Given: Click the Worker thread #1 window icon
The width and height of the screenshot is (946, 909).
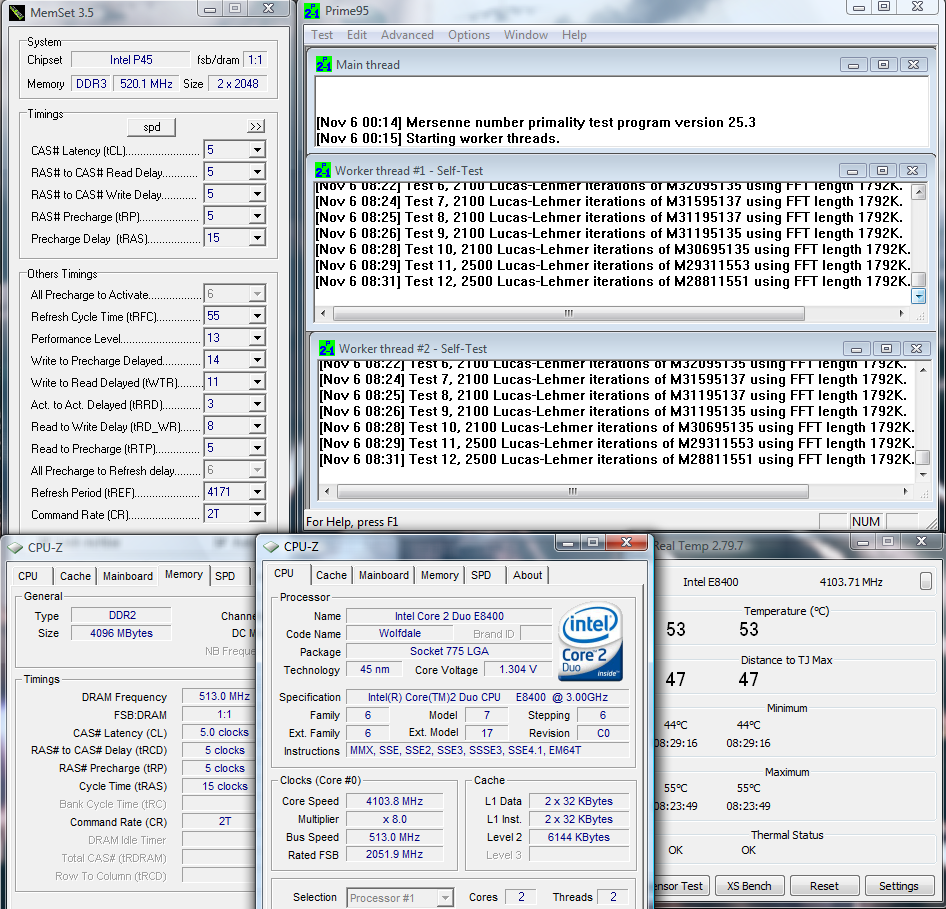Looking at the screenshot, I should click(x=324, y=171).
